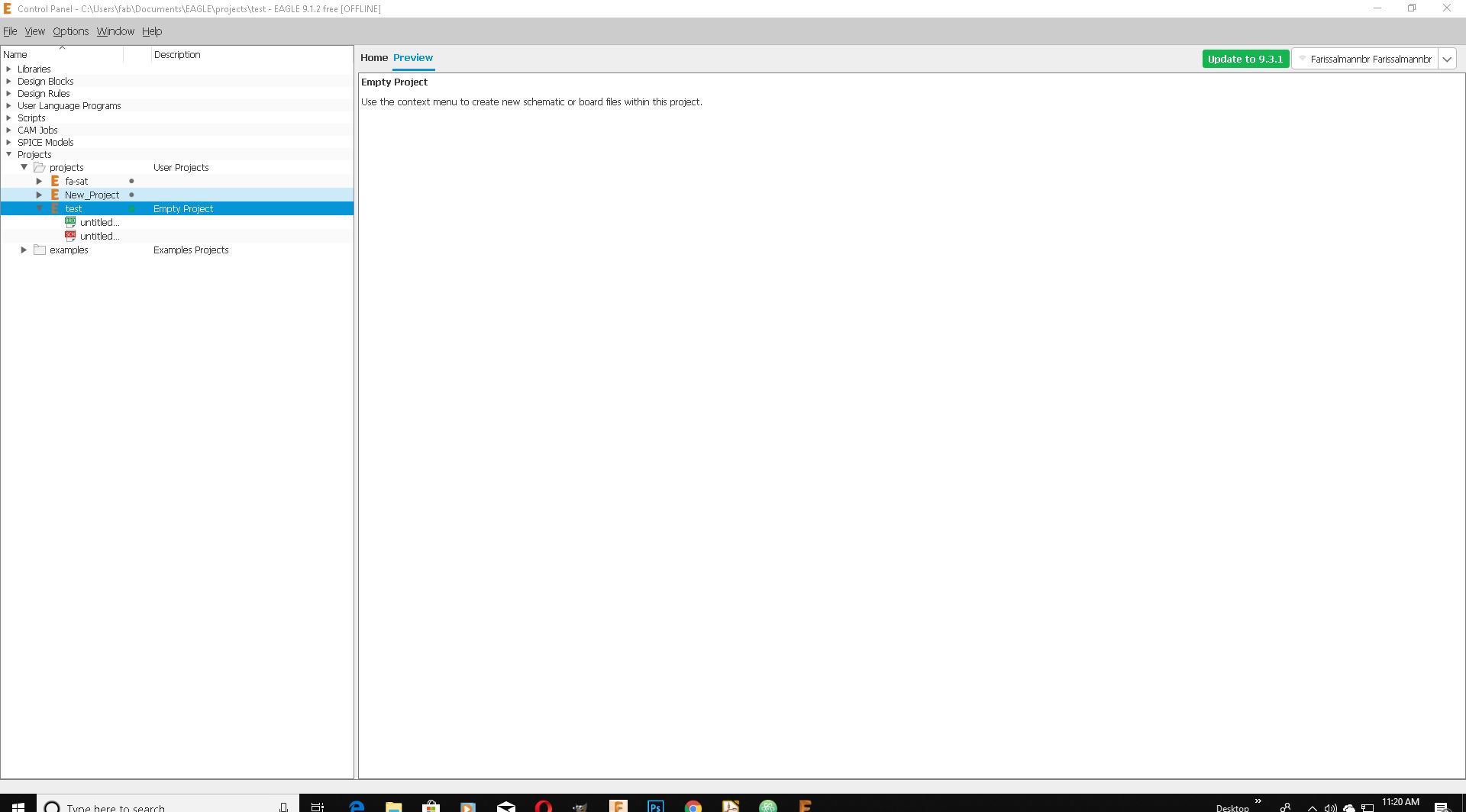The image size is (1466, 812).
Task: Expand the Libraries tree node
Action: 9,69
